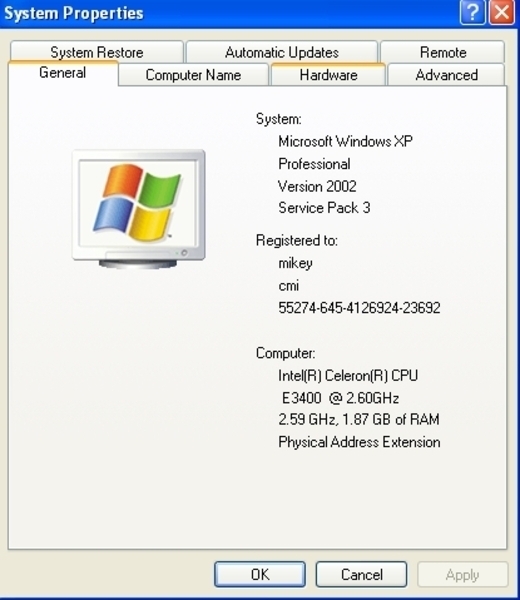Click the greyed-out Apply button
Image resolution: width=520 pixels, height=600 pixels.
tap(463, 574)
